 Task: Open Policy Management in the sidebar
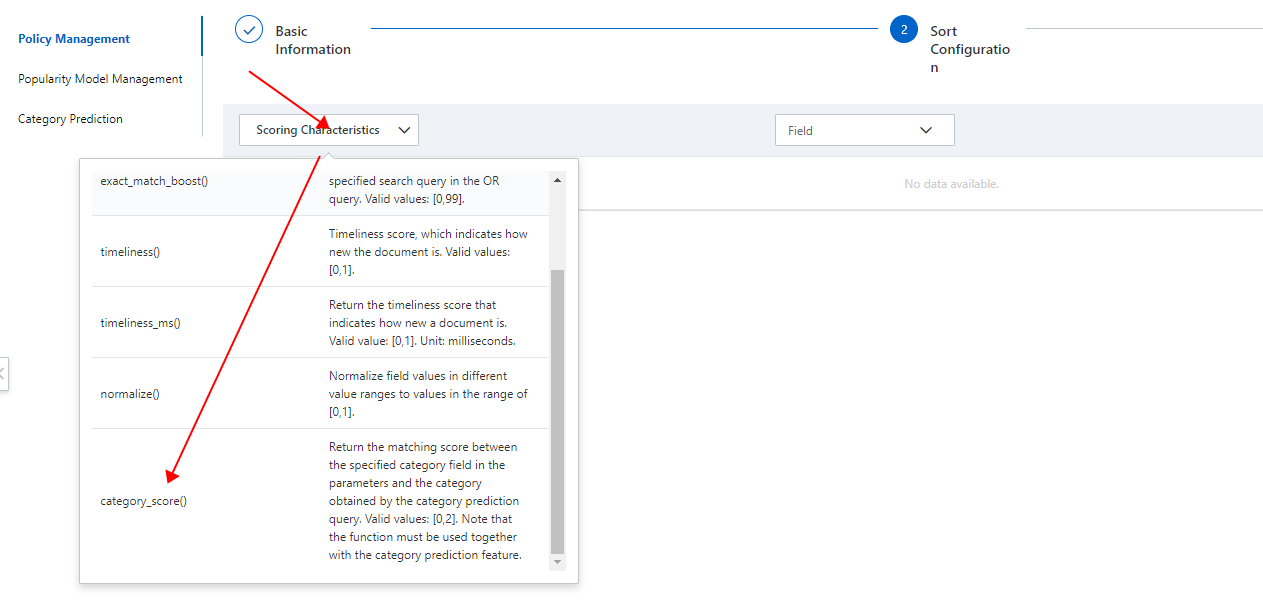coord(74,39)
